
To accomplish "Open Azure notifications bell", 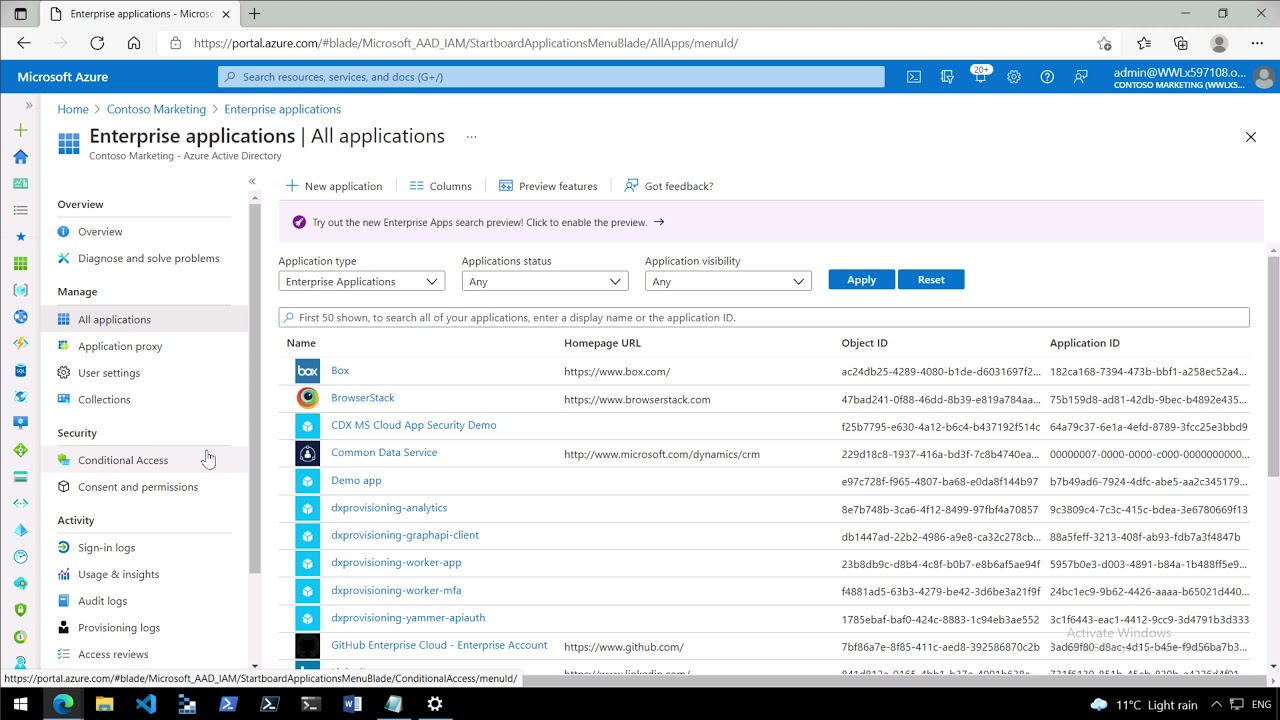I will click(x=980, y=77).
